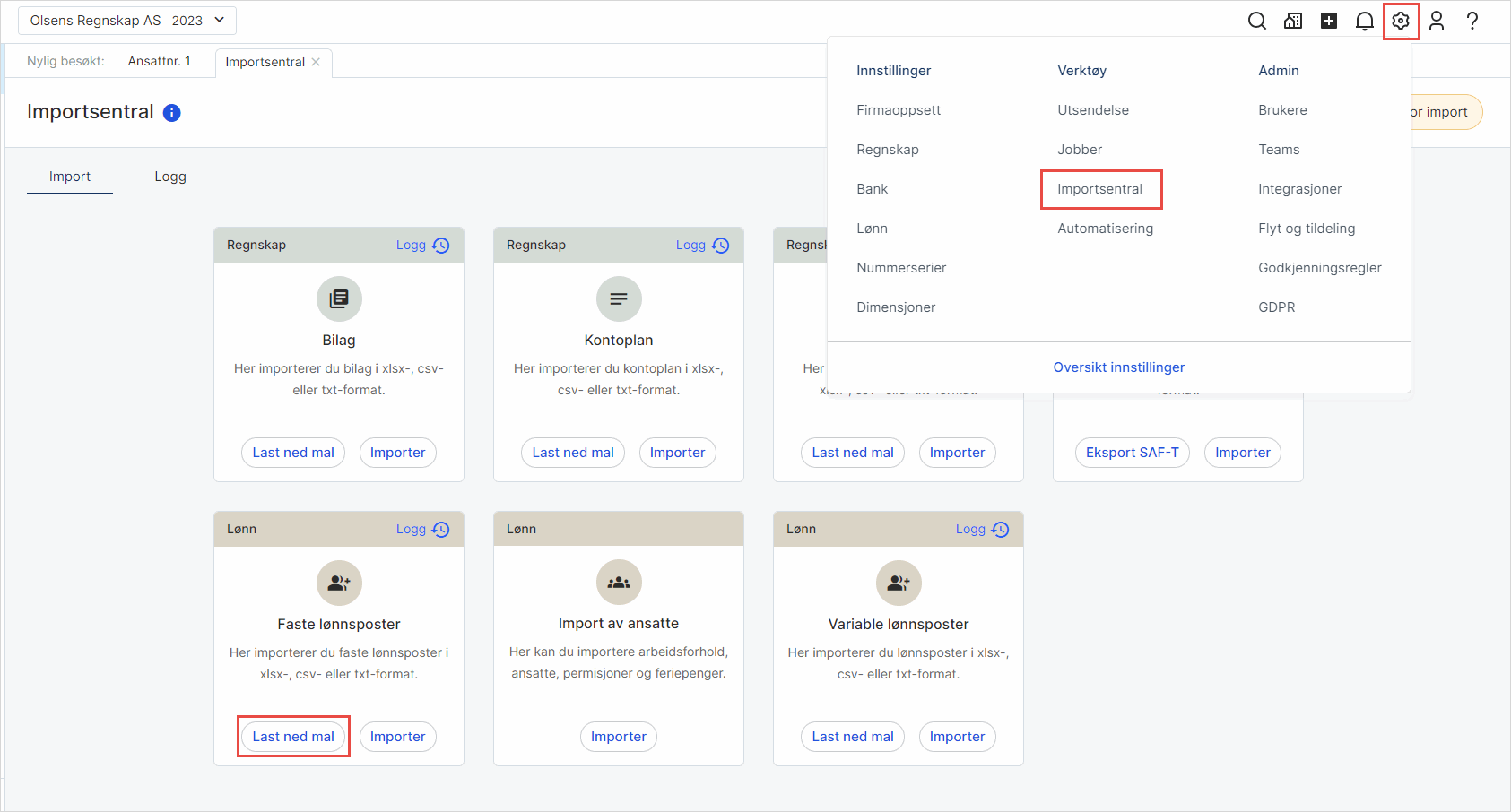Switch to the Logg tab
The image size is (1511, 812).
pyautogui.click(x=170, y=177)
